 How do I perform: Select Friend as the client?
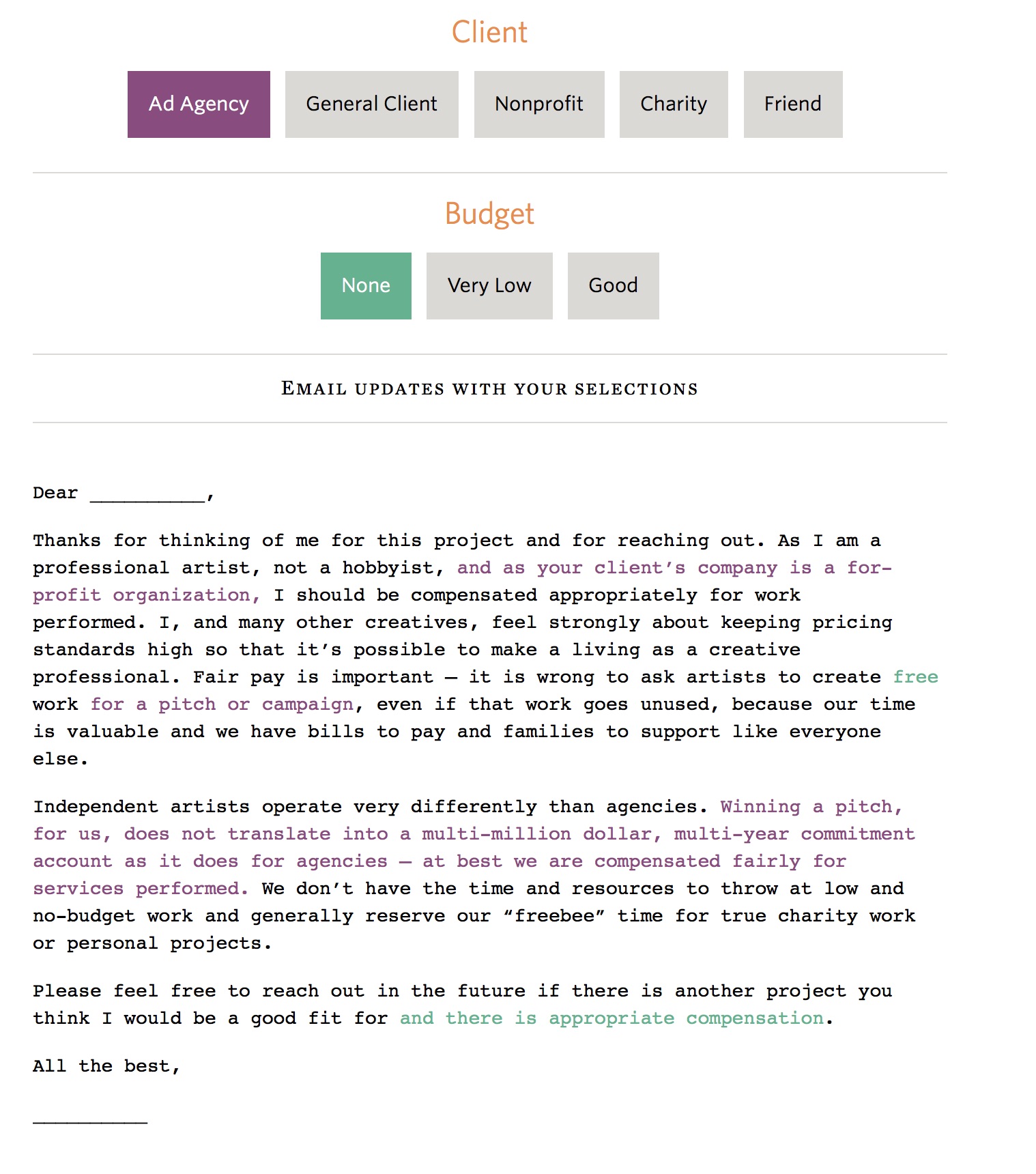click(792, 104)
